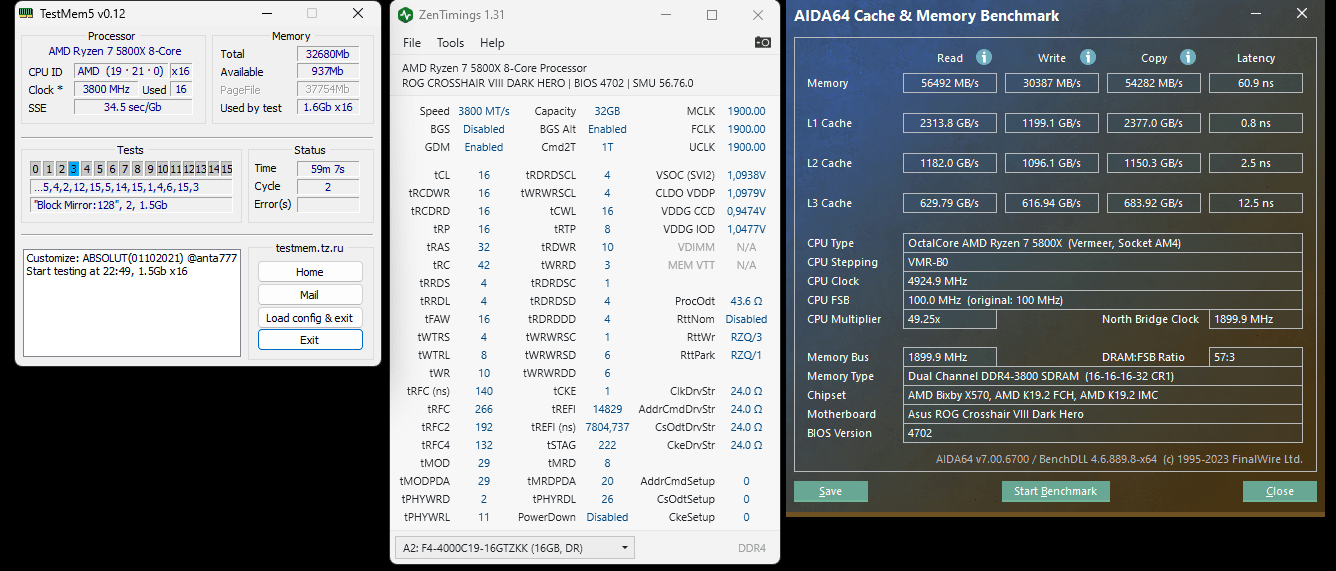Click the TestMem5 app icon in title bar
This screenshot has height=571, width=1336.
click(26, 14)
